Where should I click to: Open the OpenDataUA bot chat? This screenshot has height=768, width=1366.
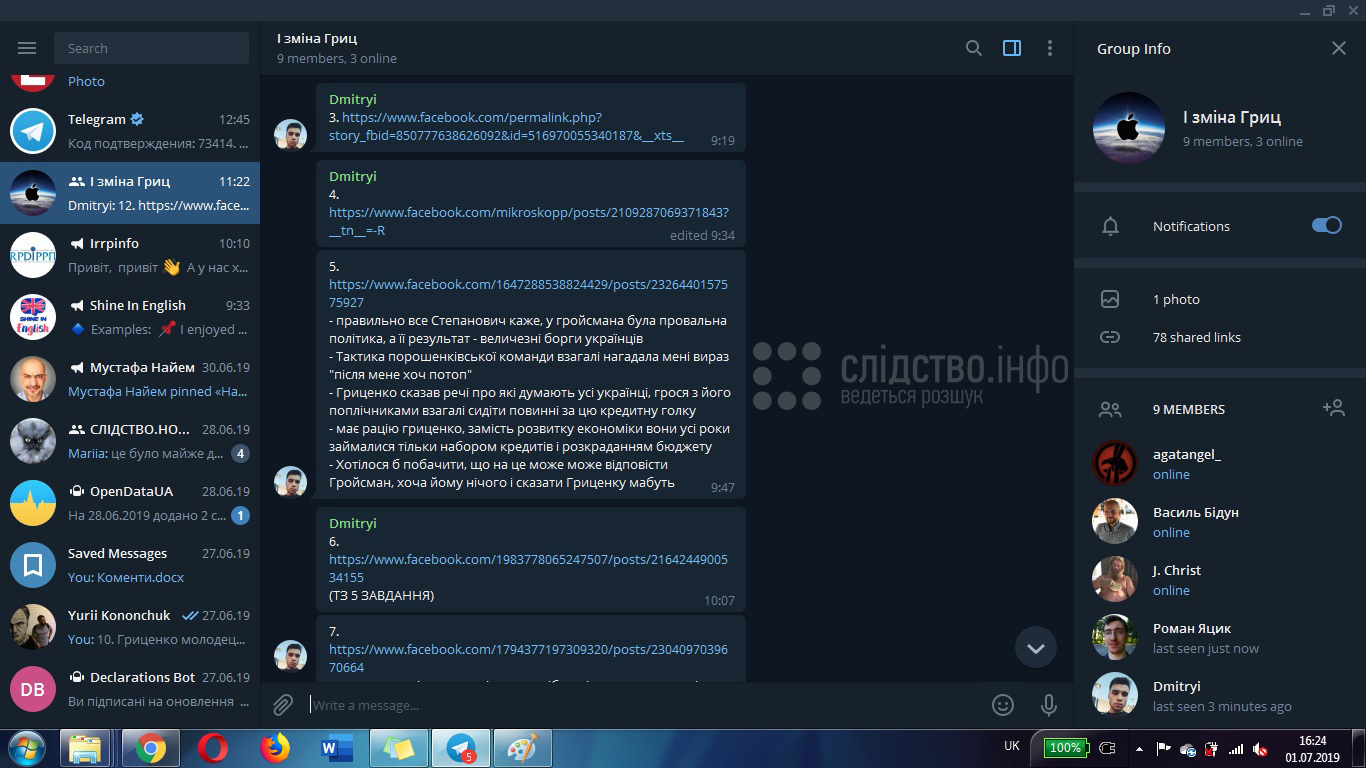(x=130, y=503)
